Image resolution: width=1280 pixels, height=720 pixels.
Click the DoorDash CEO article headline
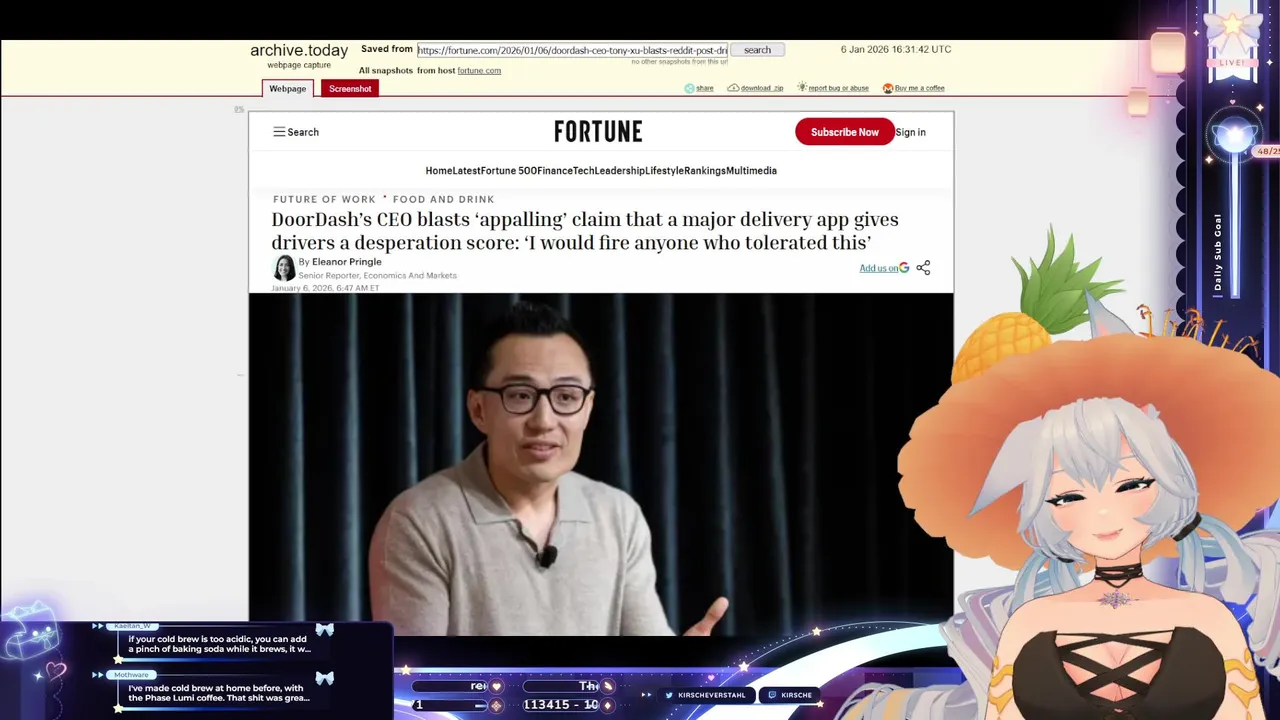[585, 231]
